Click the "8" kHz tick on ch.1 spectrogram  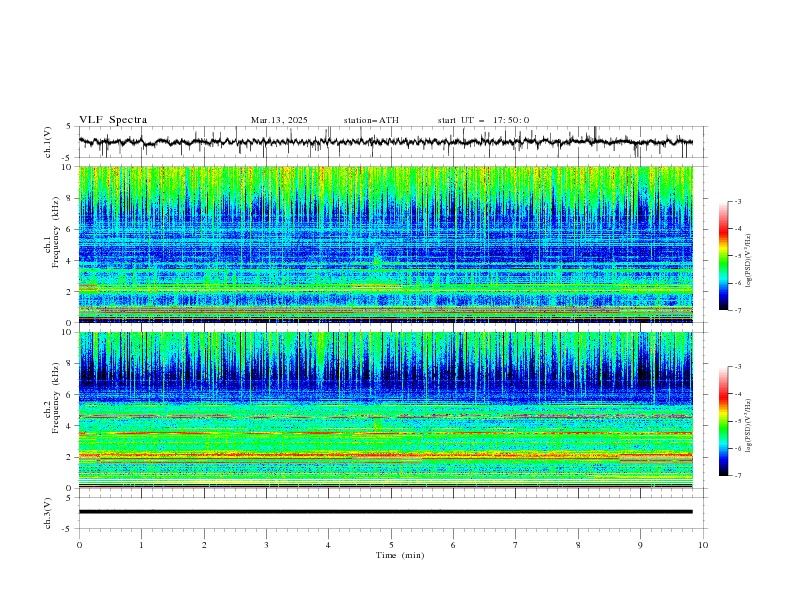(70, 198)
